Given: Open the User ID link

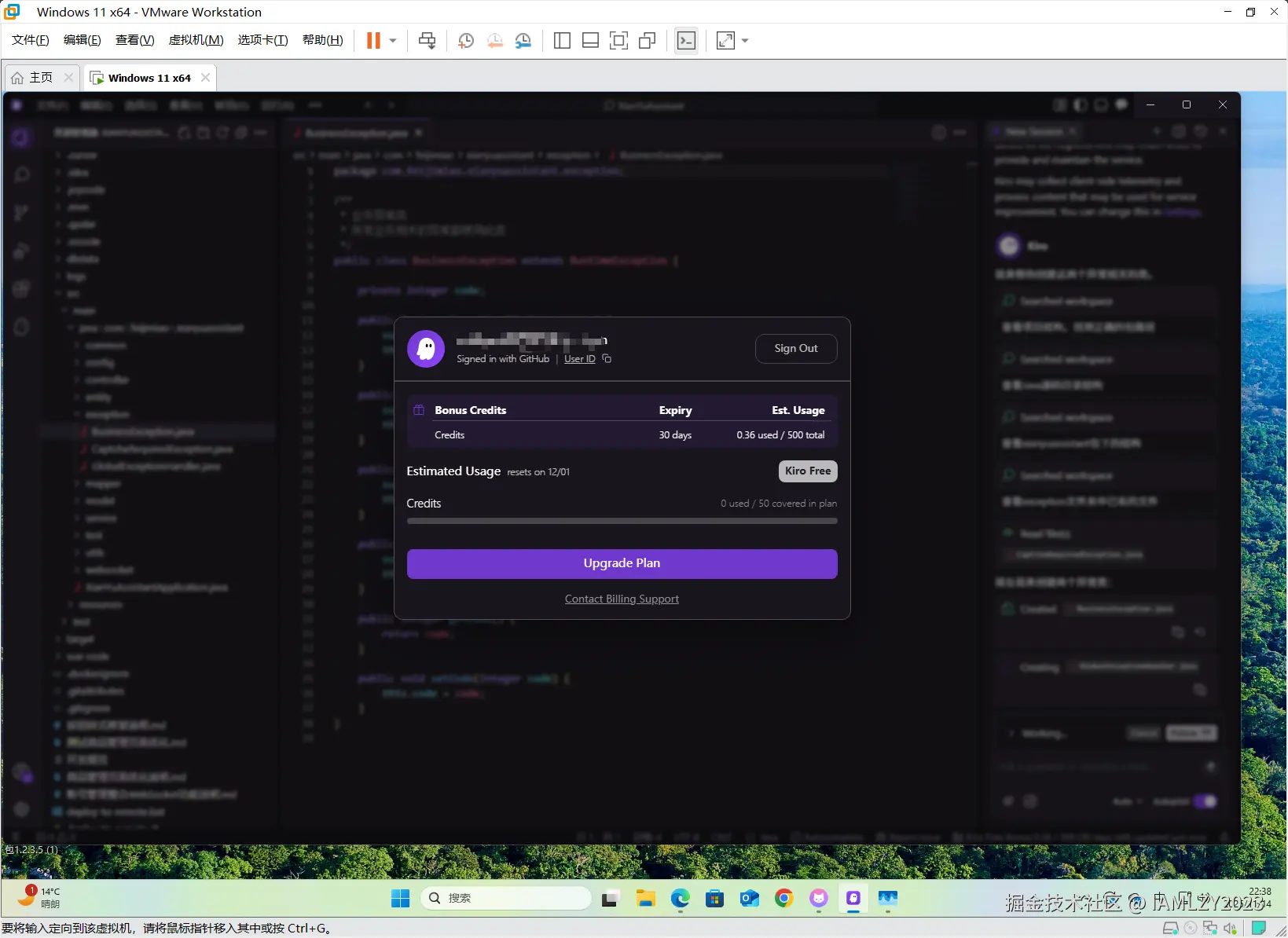Looking at the screenshot, I should tap(580, 359).
